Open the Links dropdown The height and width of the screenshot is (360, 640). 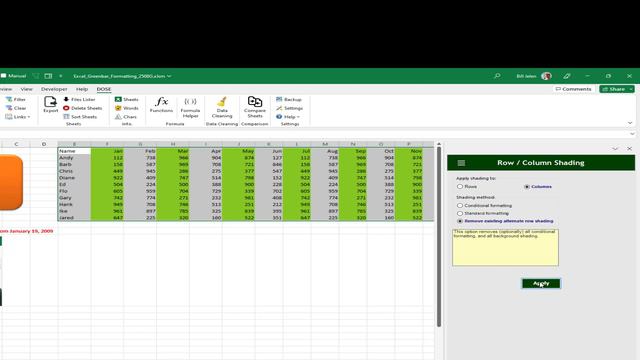coord(18,117)
